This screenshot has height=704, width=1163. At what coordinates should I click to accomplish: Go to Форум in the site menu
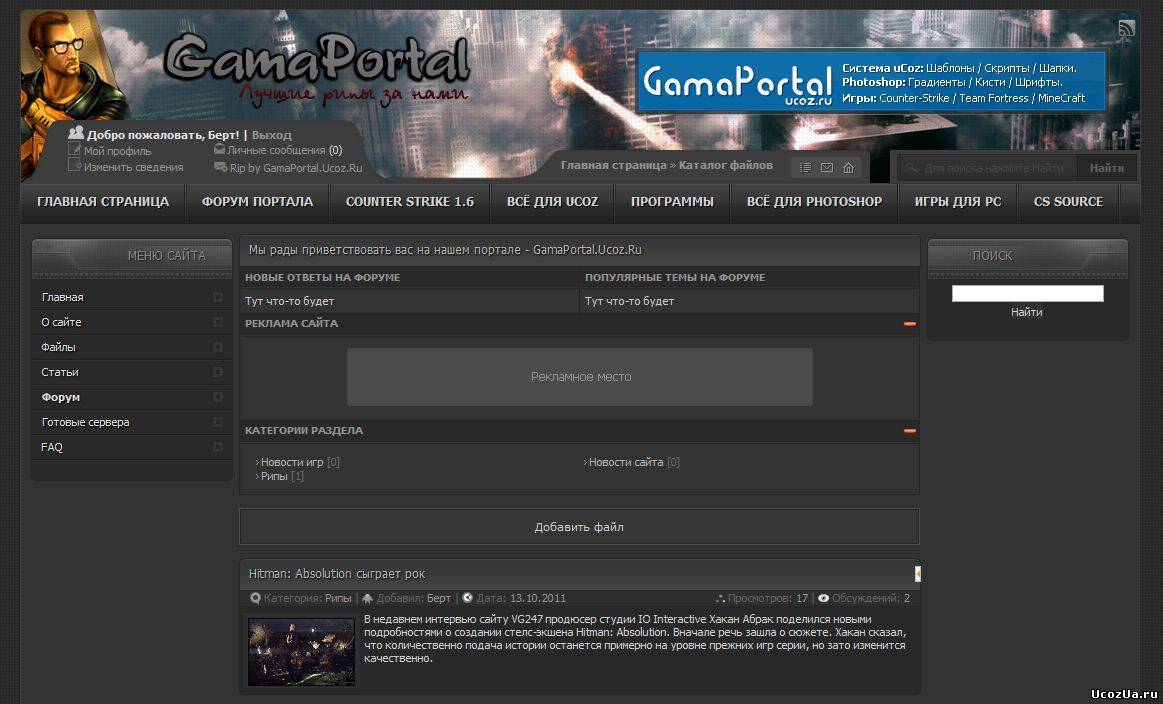coord(132,398)
